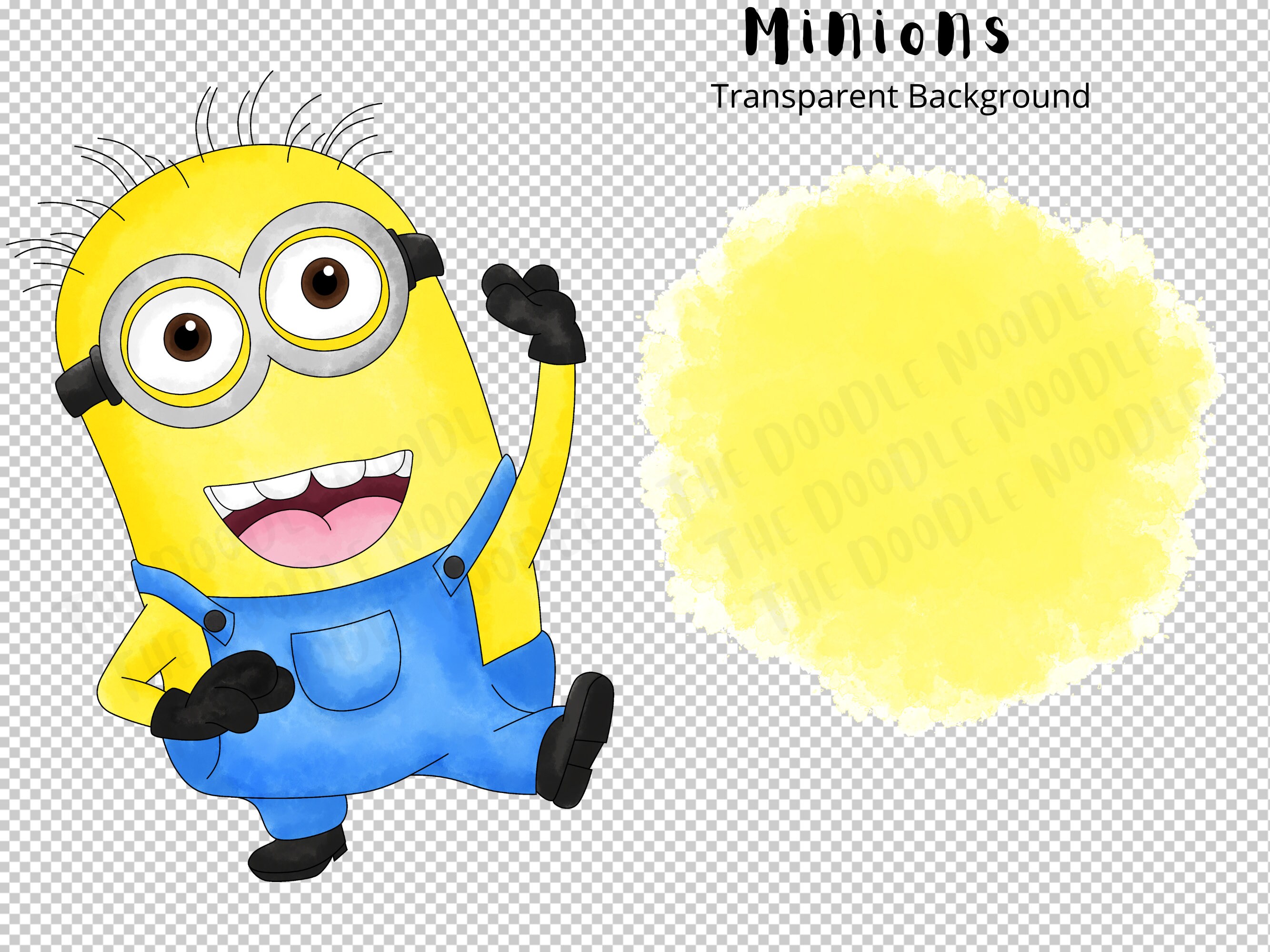The height and width of the screenshot is (952, 1270).
Task: Select the "Transparent Background" caption
Action: point(900,97)
